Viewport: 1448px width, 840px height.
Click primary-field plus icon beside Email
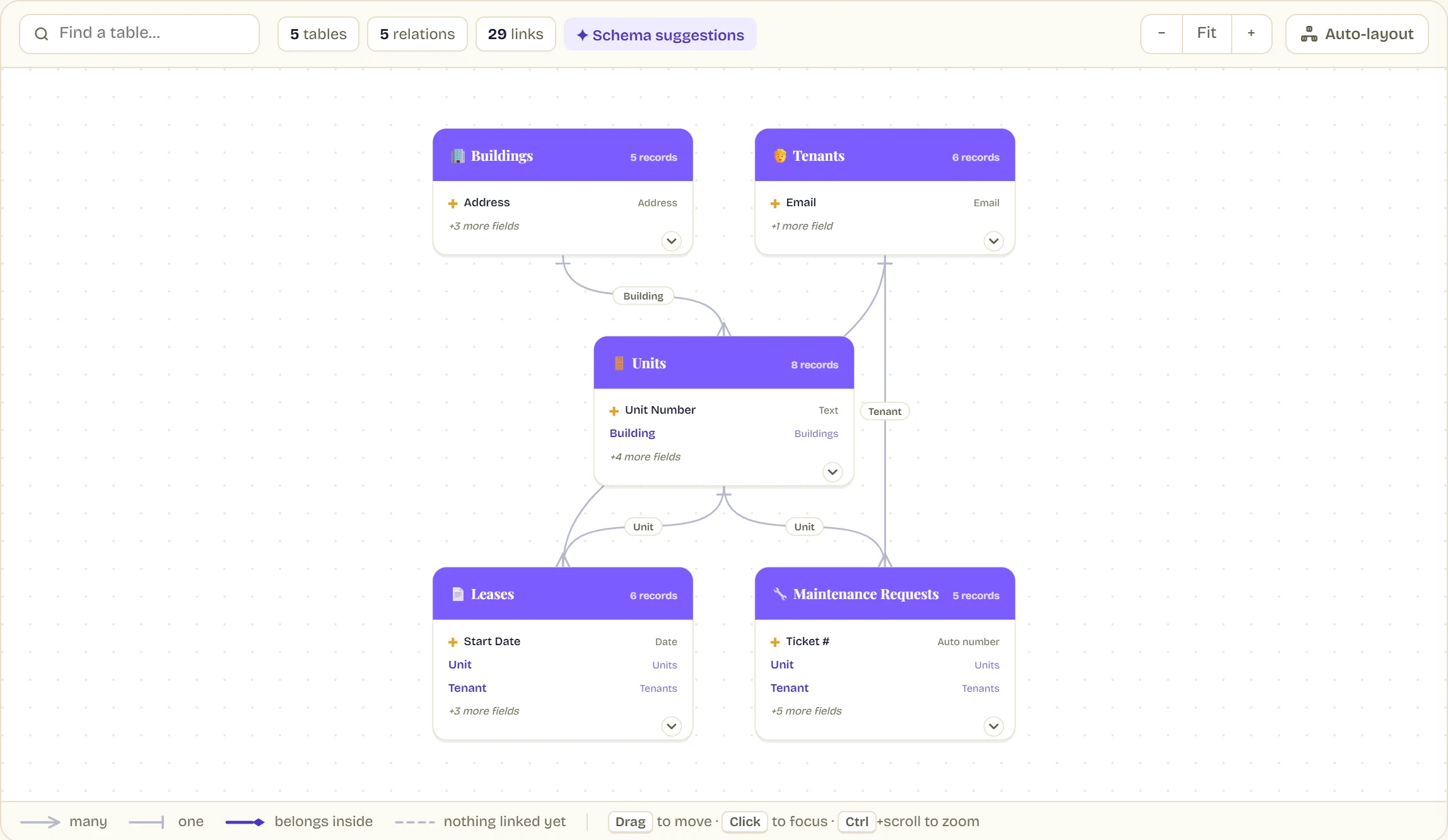[775, 203]
